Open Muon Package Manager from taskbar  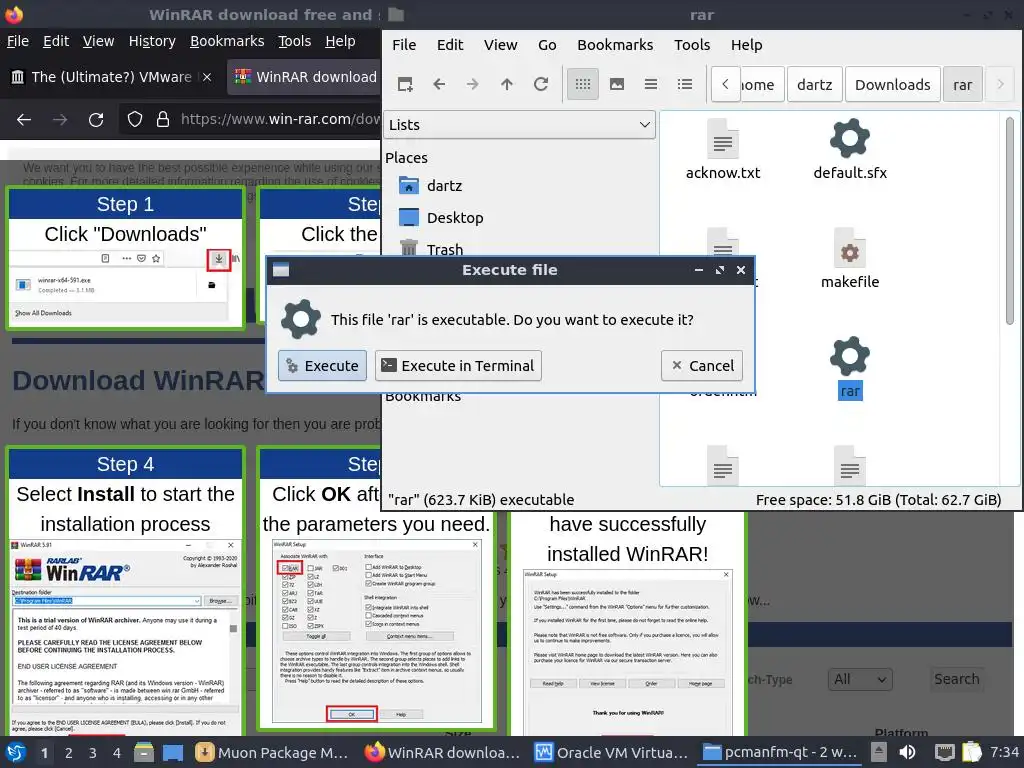point(273,753)
